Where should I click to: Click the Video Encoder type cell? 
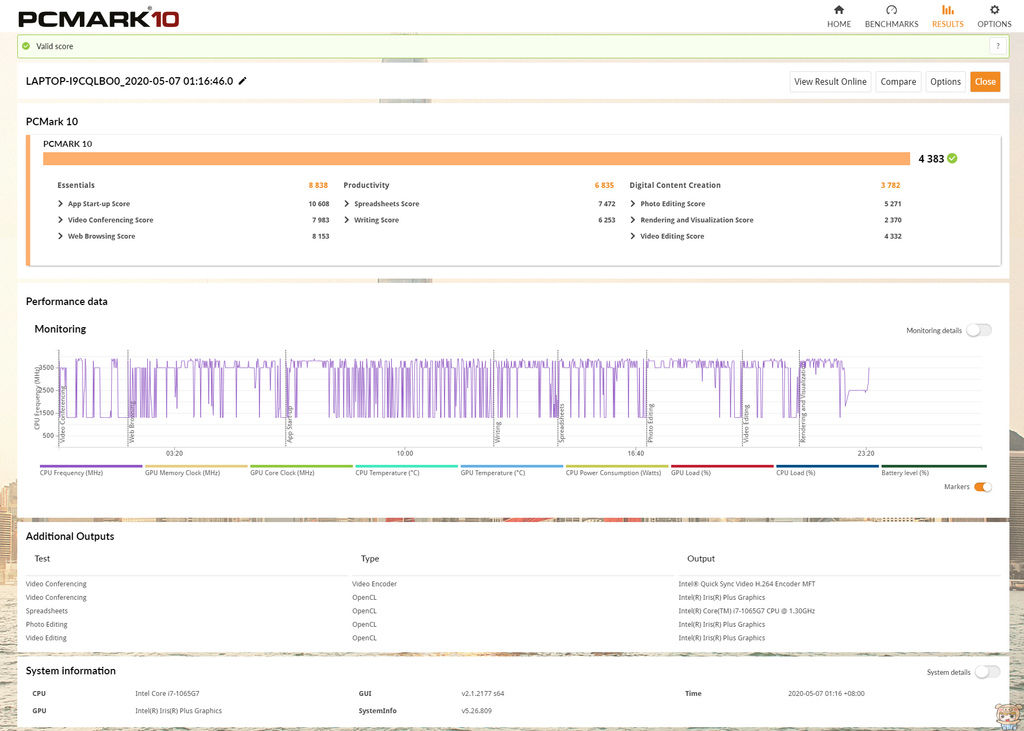coord(374,584)
